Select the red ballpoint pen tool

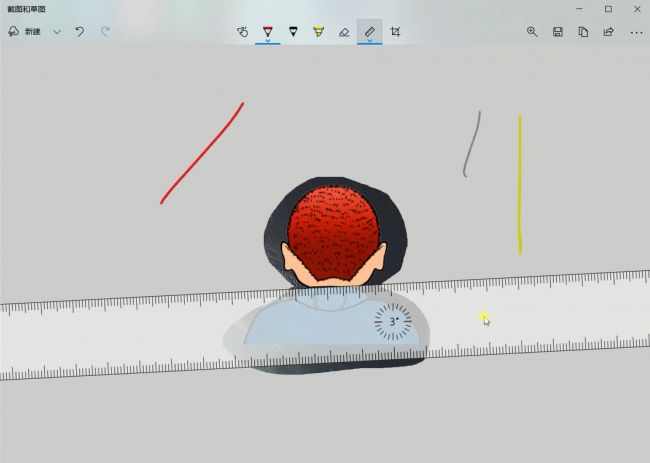pyautogui.click(x=268, y=31)
